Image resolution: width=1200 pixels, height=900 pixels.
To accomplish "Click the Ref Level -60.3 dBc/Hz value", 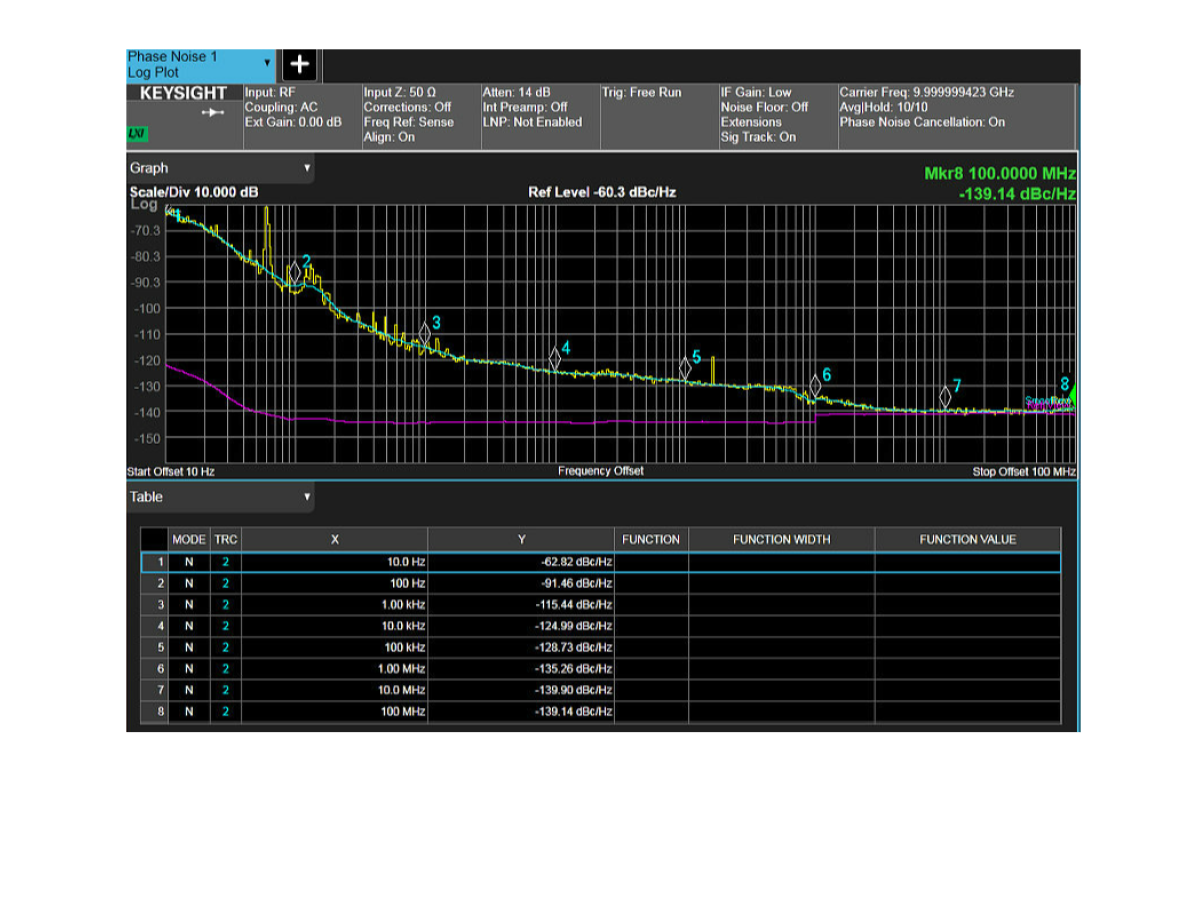I will point(602,192).
